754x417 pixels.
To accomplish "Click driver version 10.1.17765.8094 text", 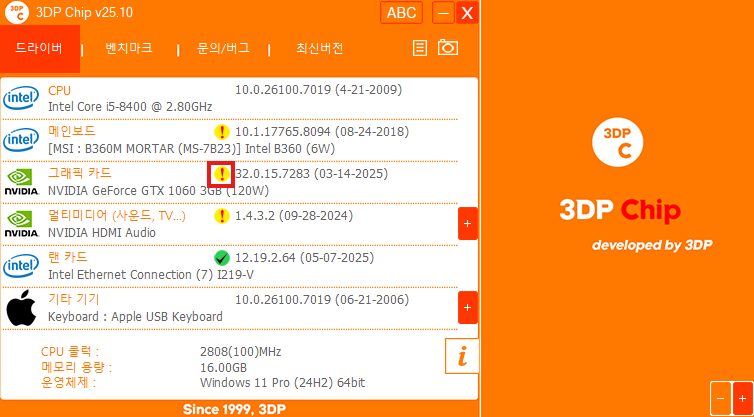I will 322,132.
